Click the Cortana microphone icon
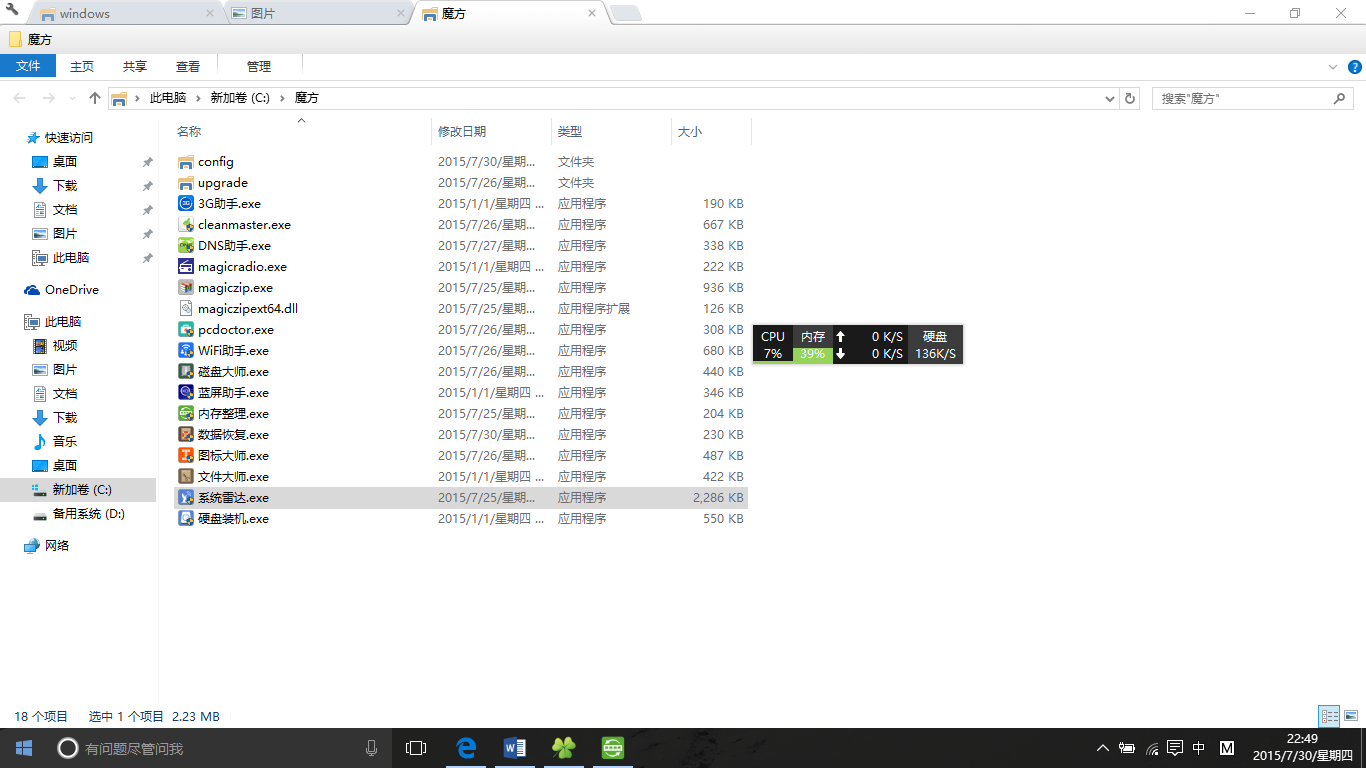 [371, 748]
